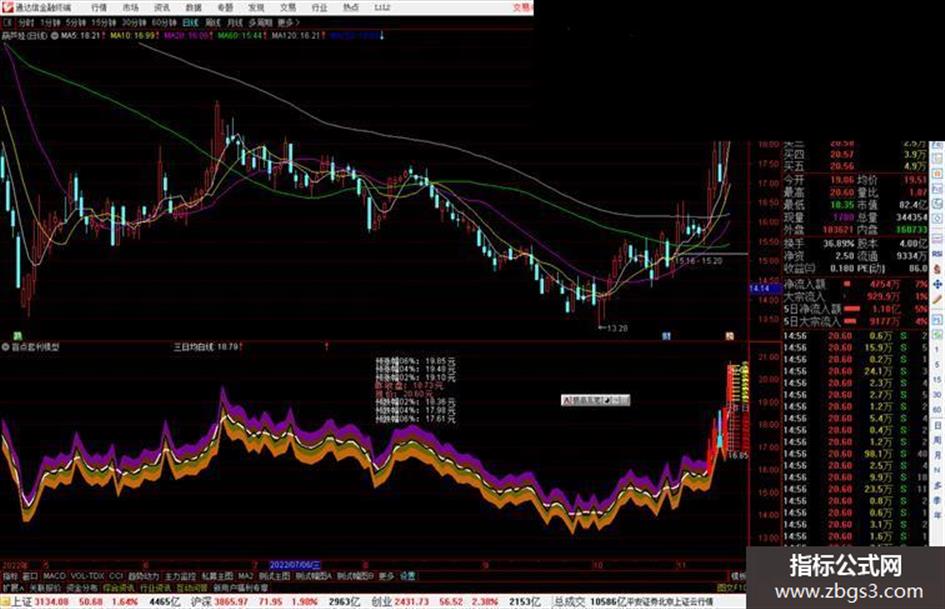Image resolution: width=945 pixels, height=609 pixels.
Task: Select the pencil draw tool in right sidebar
Action: (937, 299)
